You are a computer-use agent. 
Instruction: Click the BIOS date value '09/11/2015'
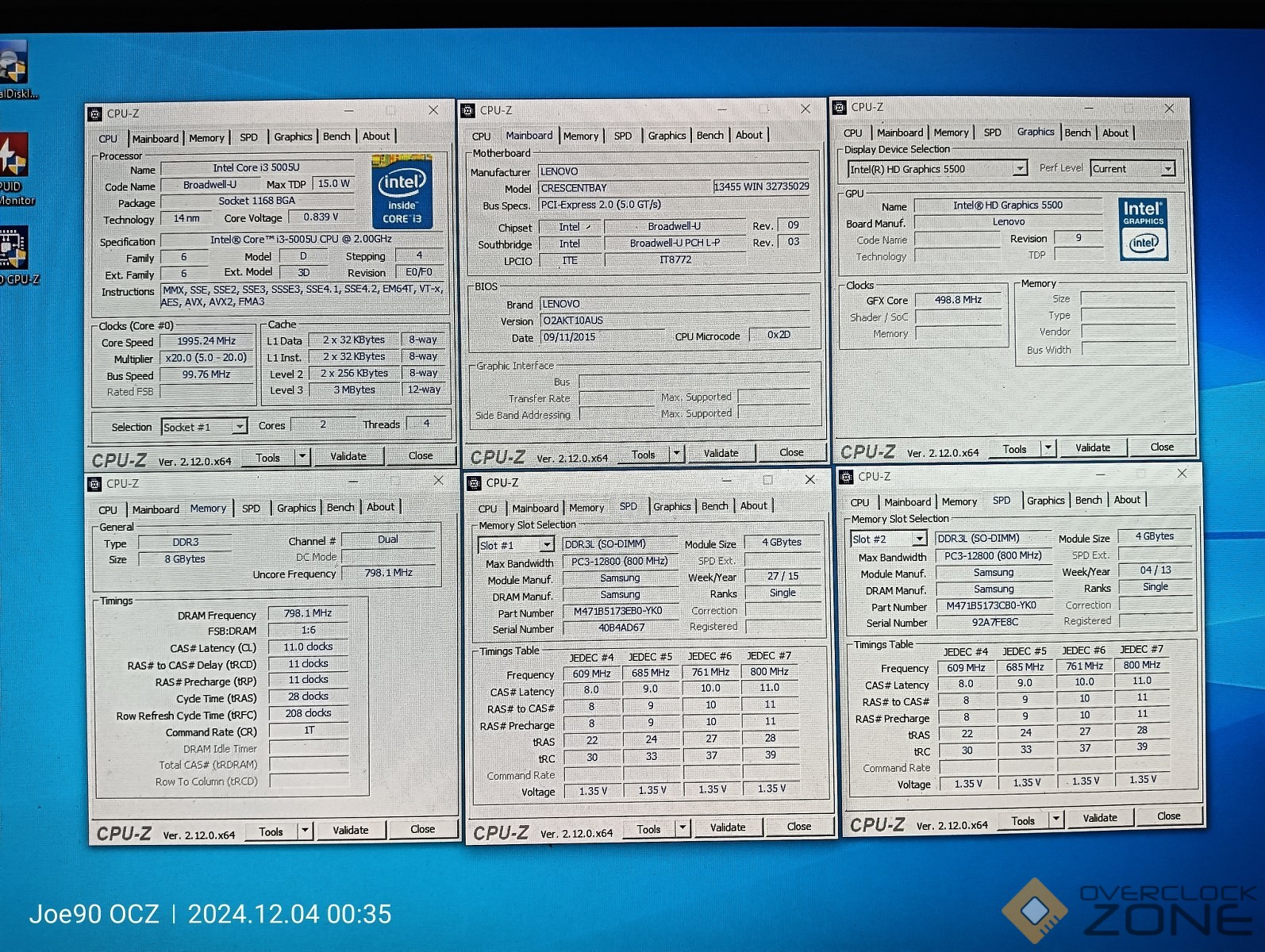(601, 337)
